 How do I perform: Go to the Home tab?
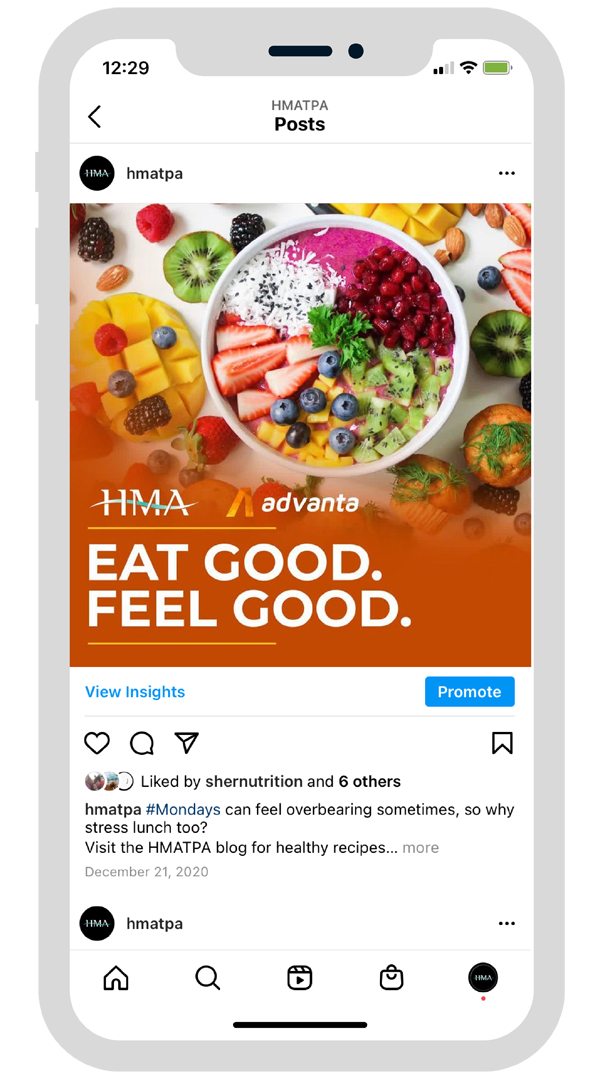click(x=116, y=977)
